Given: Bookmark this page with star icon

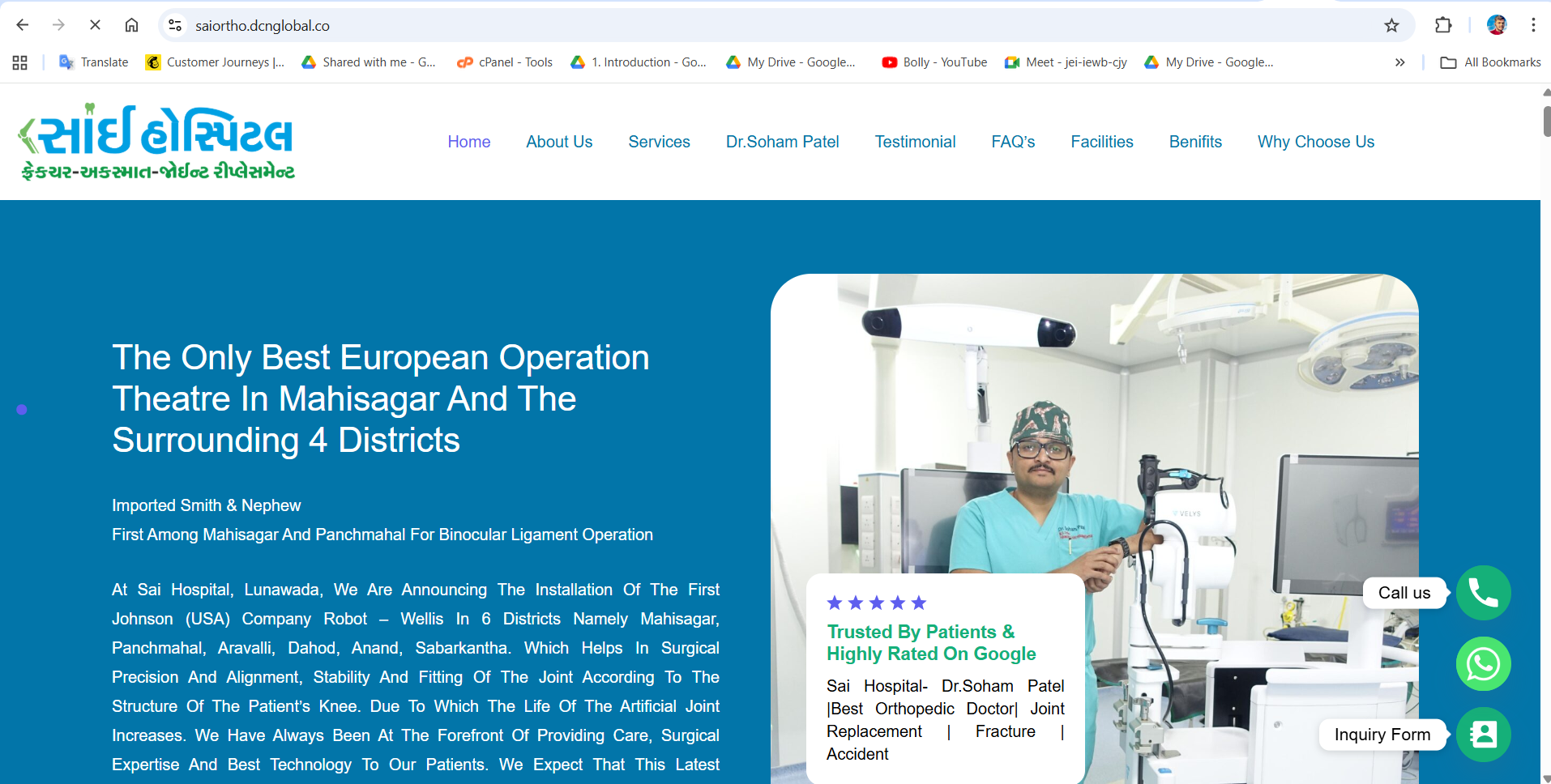Looking at the screenshot, I should [1391, 26].
